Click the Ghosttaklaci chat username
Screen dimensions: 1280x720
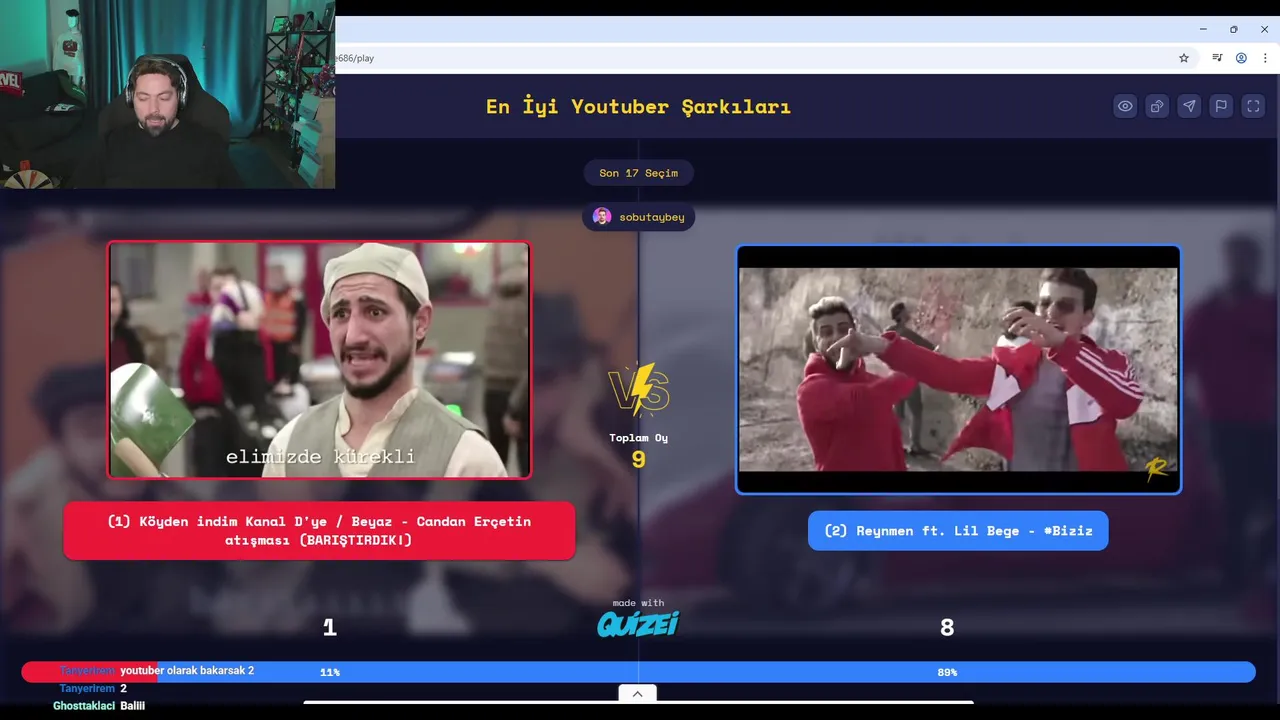[x=84, y=706]
